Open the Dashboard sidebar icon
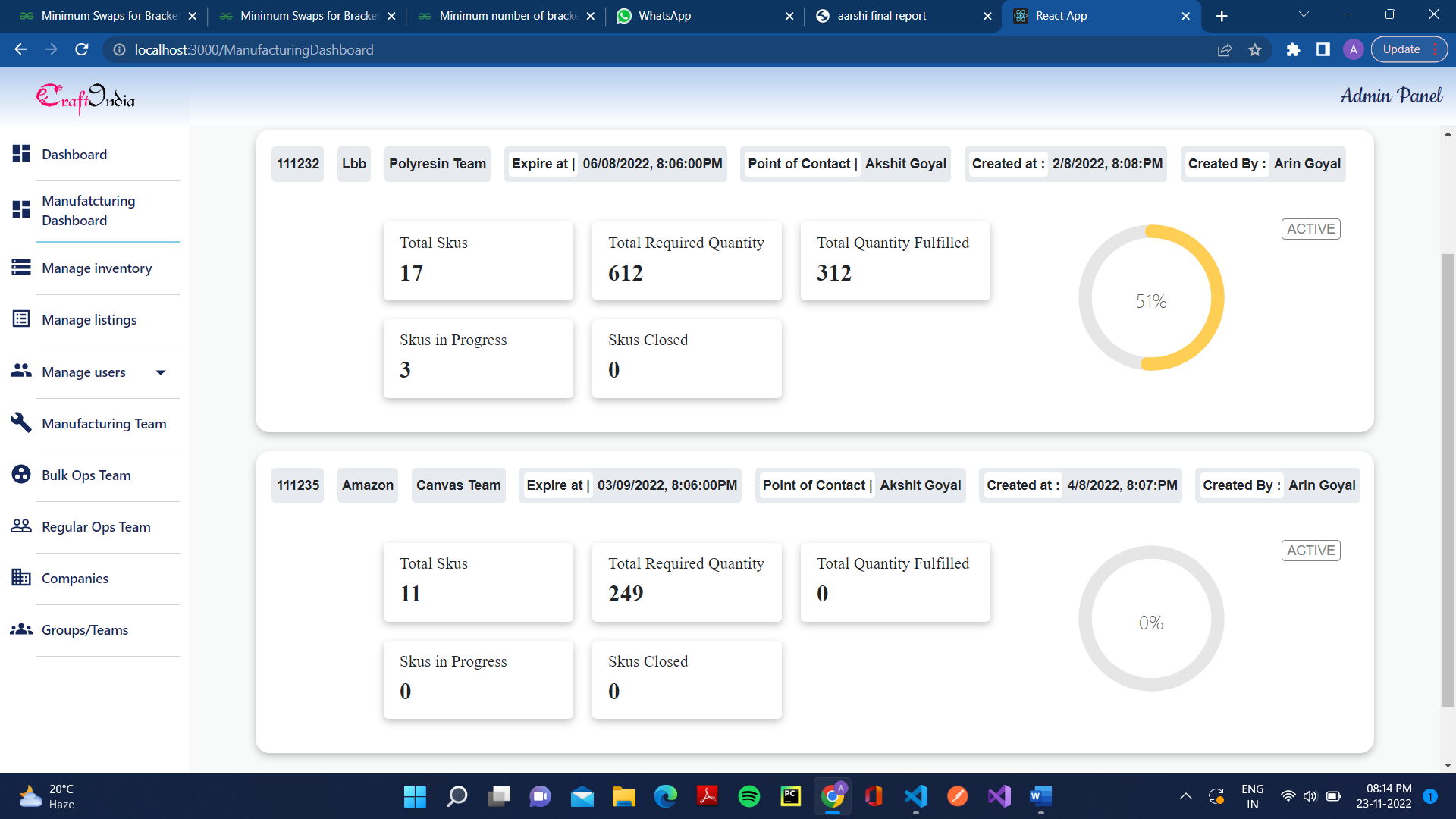The image size is (1456, 819). (x=20, y=153)
